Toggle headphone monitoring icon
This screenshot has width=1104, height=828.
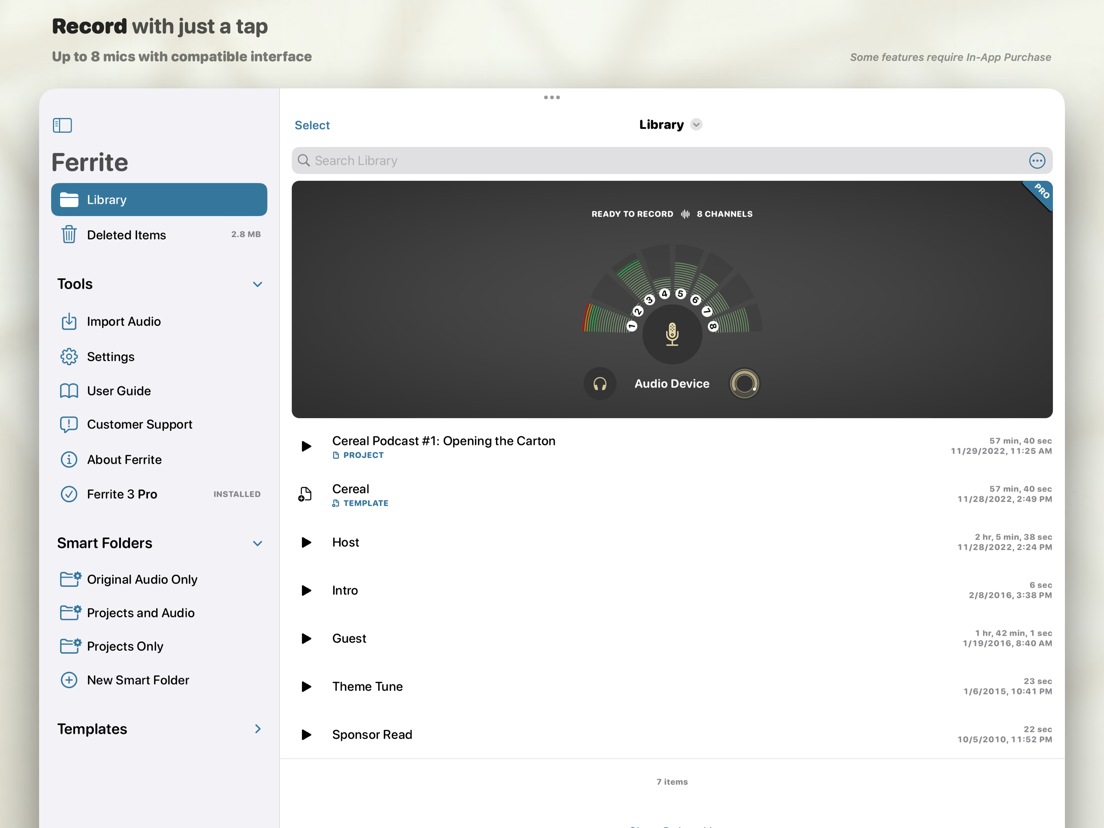click(x=600, y=384)
